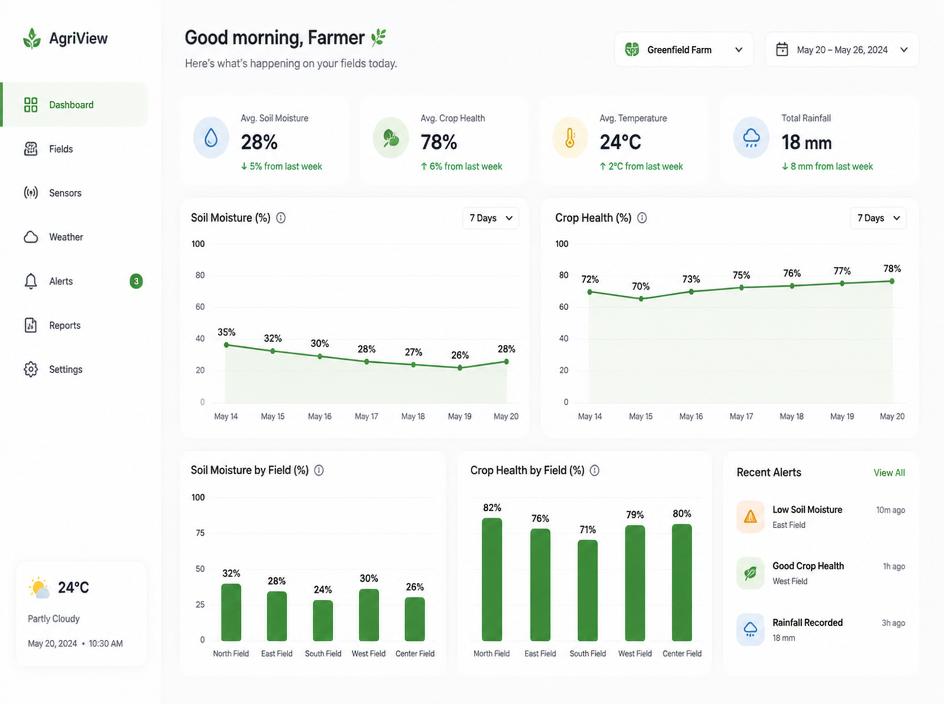Image resolution: width=944 pixels, height=704 pixels.
Task: Click the Weather cloud icon
Action: 31,237
